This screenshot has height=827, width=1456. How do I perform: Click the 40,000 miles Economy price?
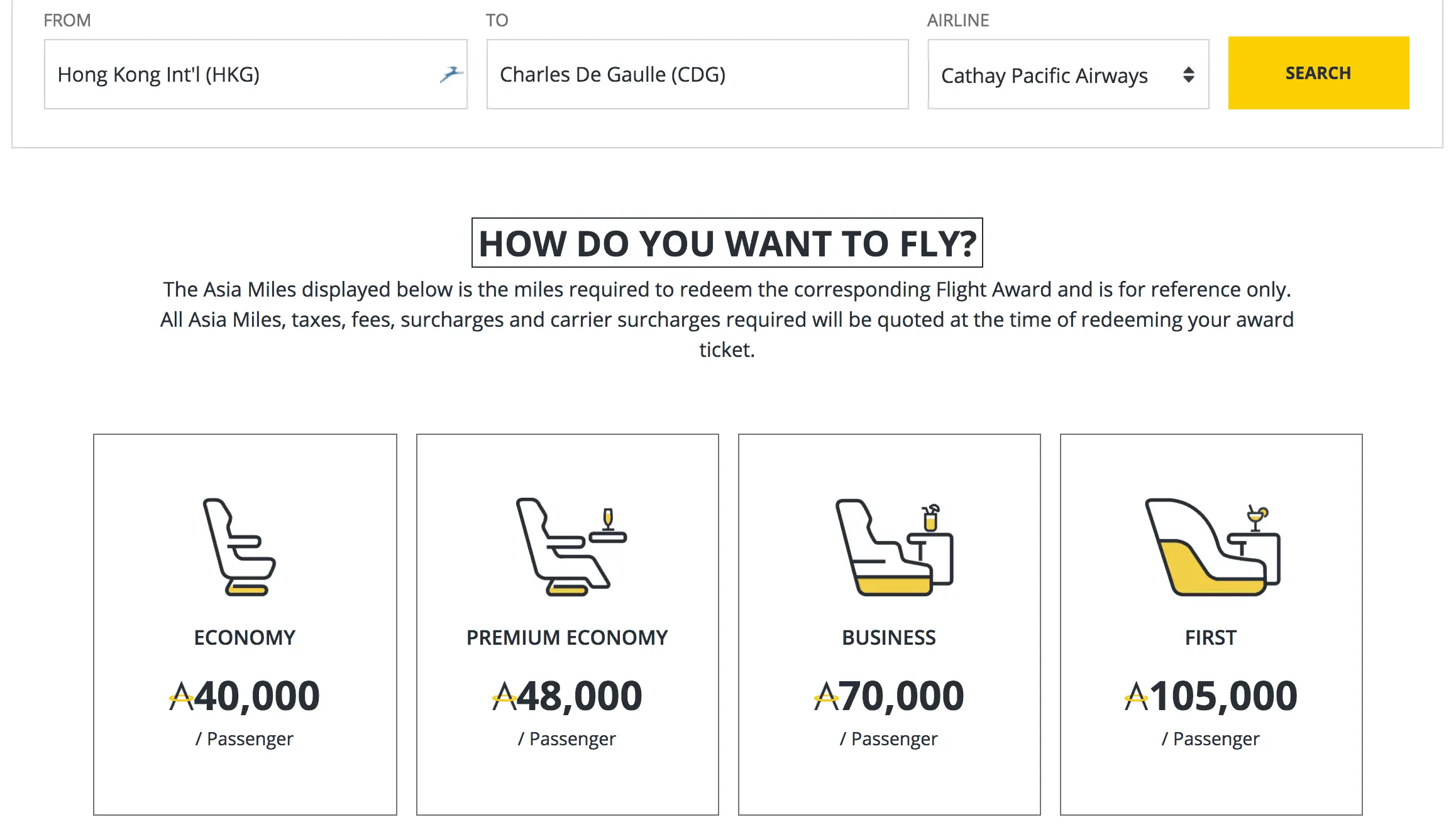click(256, 696)
